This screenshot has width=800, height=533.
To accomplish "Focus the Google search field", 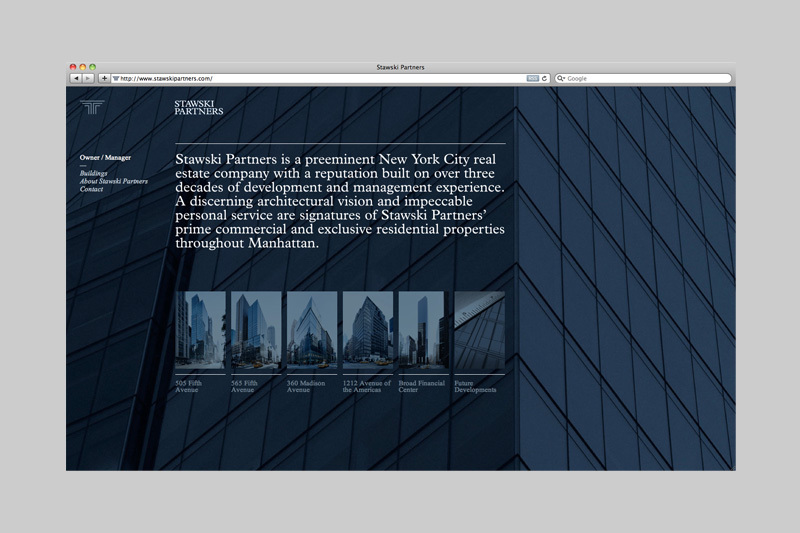I will pyautogui.click(x=643, y=79).
